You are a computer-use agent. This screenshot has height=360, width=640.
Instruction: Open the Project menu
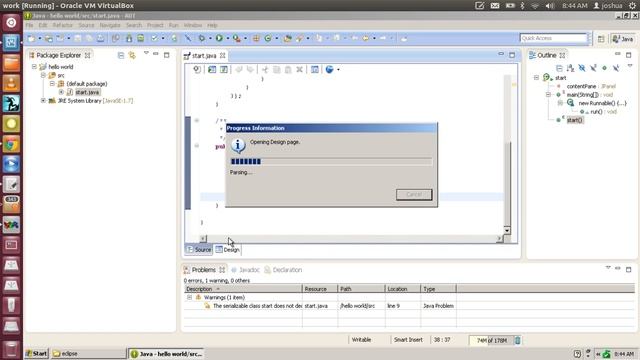tap(155, 25)
